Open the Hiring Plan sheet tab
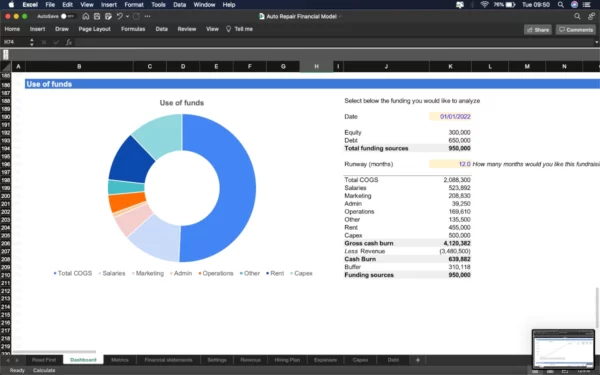 [x=287, y=360]
